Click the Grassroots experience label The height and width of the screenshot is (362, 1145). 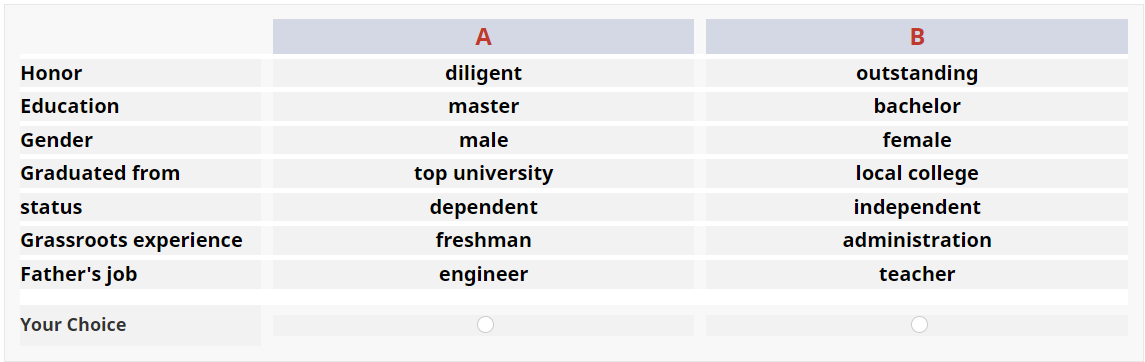(x=131, y=241)
